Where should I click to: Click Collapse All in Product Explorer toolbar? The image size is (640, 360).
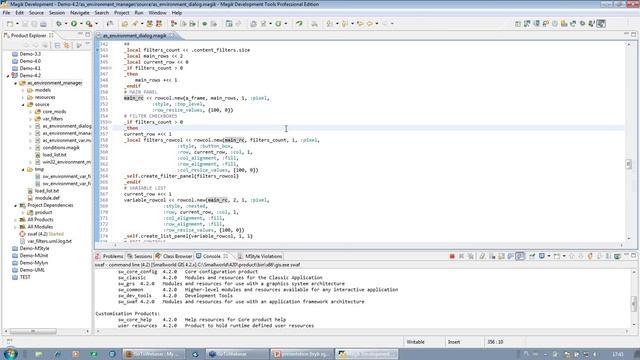pos(57,45)
